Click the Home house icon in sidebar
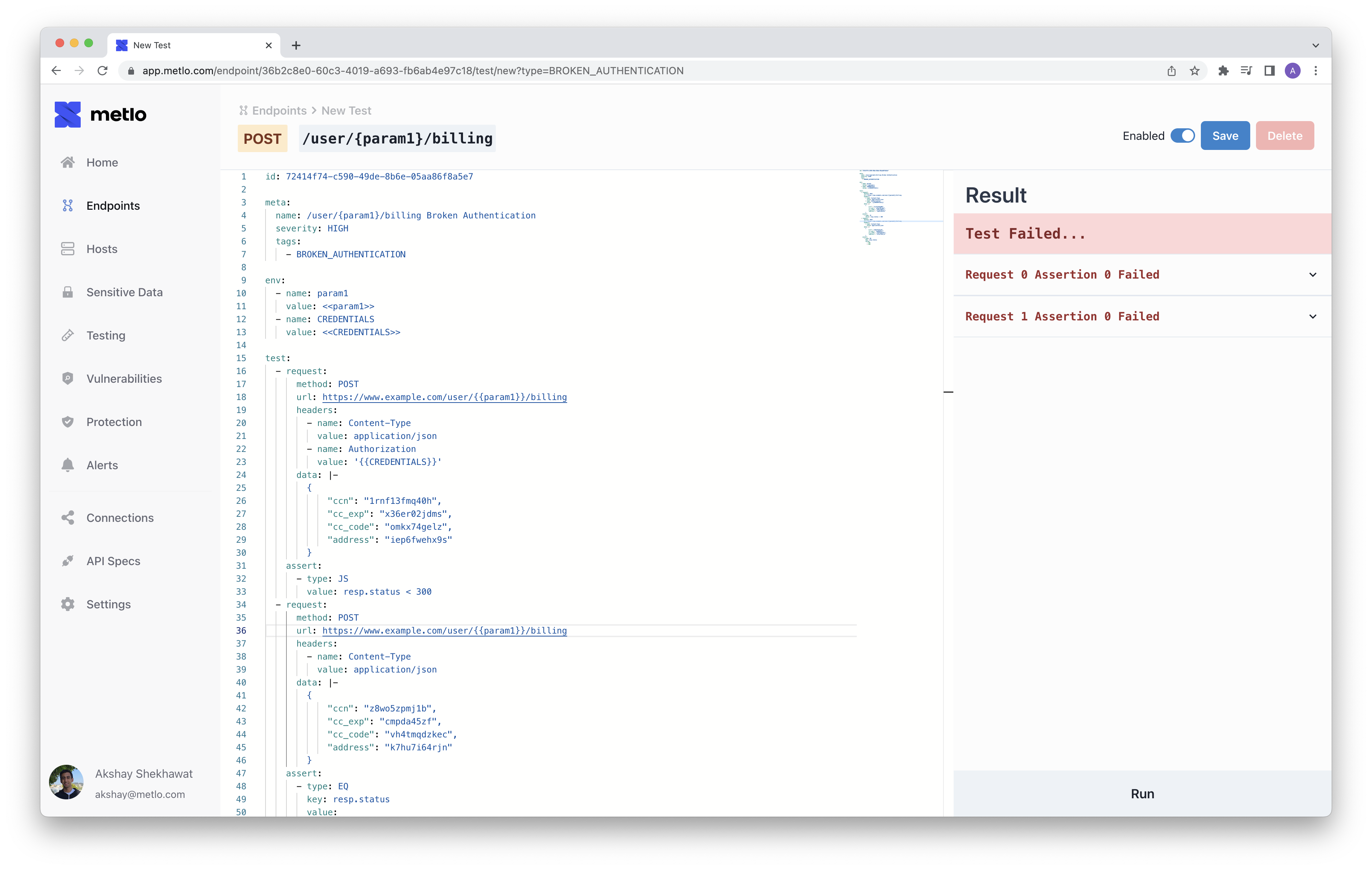1372x870 pixels. tap(68, 163)
